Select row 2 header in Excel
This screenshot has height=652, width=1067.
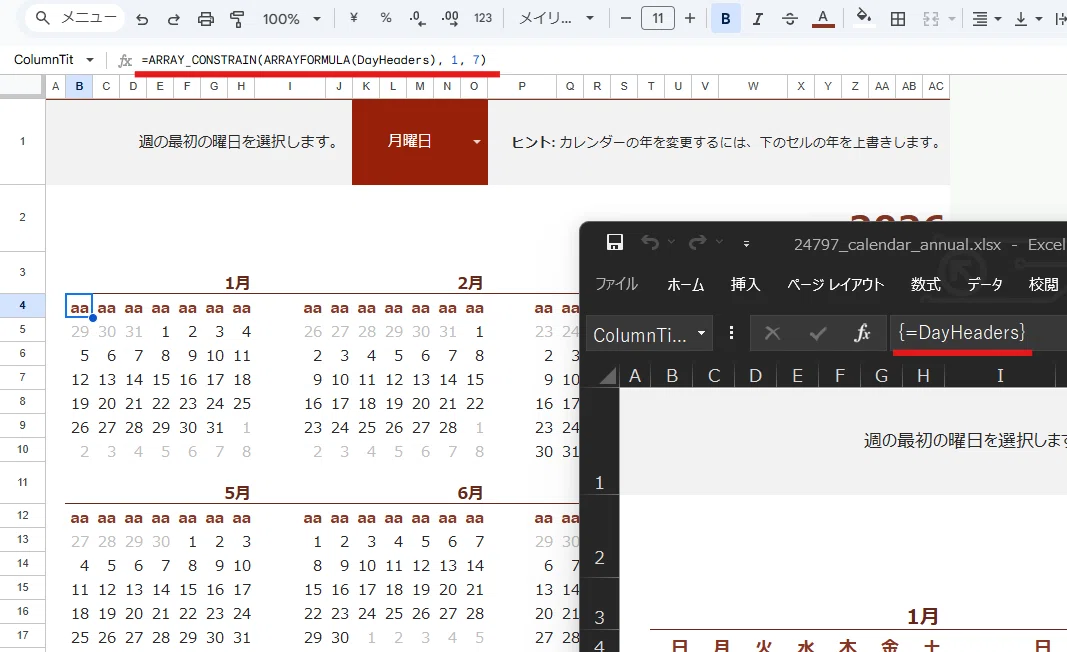600,537
